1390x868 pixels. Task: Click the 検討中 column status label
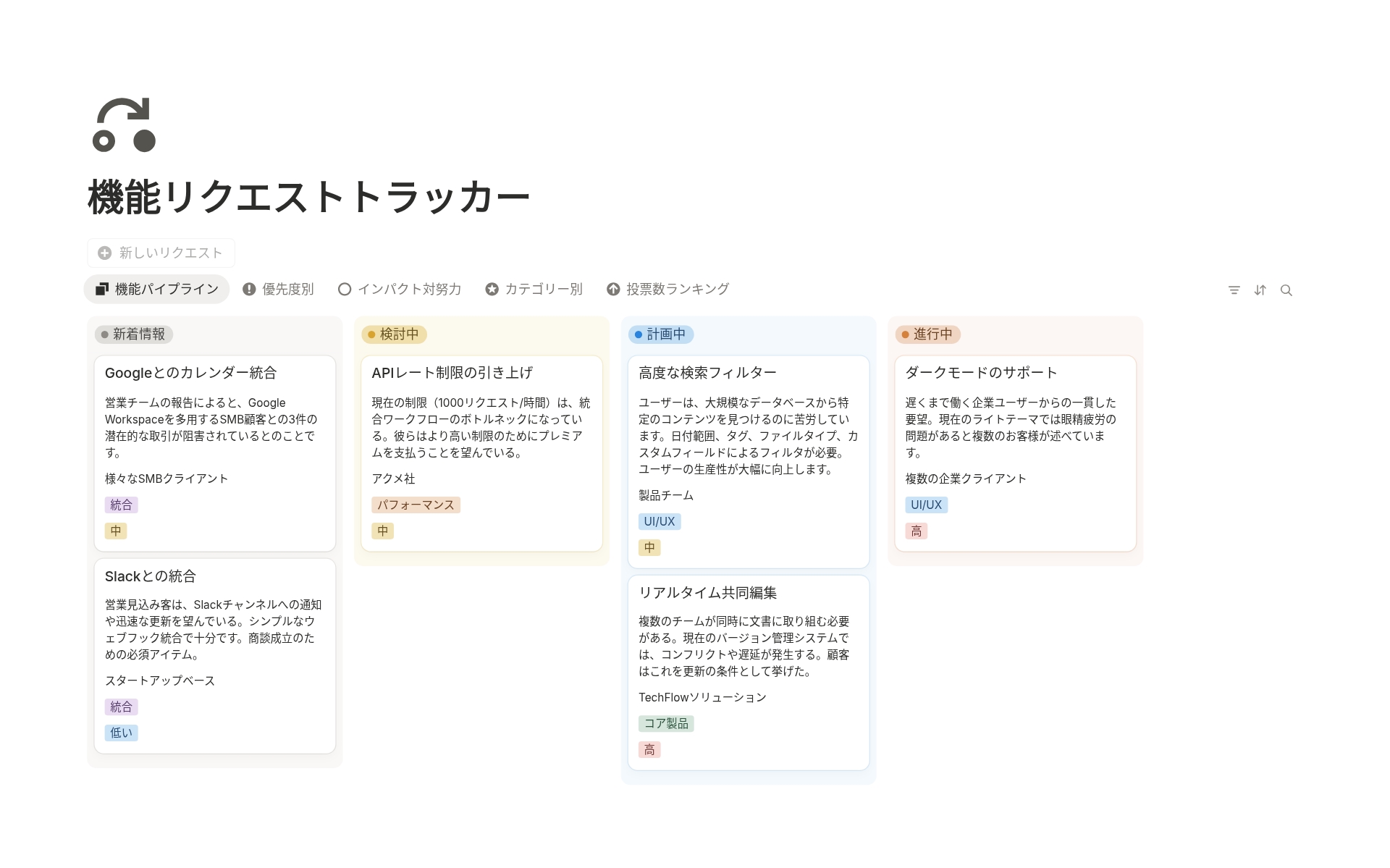click(x=394, y=334)
